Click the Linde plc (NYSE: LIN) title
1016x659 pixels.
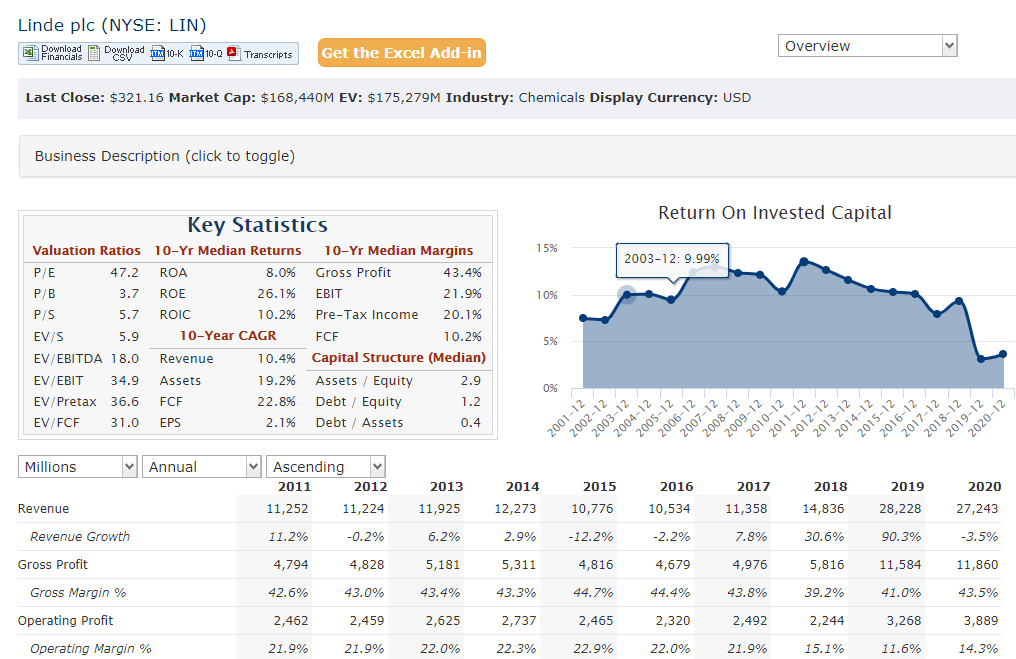112,25
